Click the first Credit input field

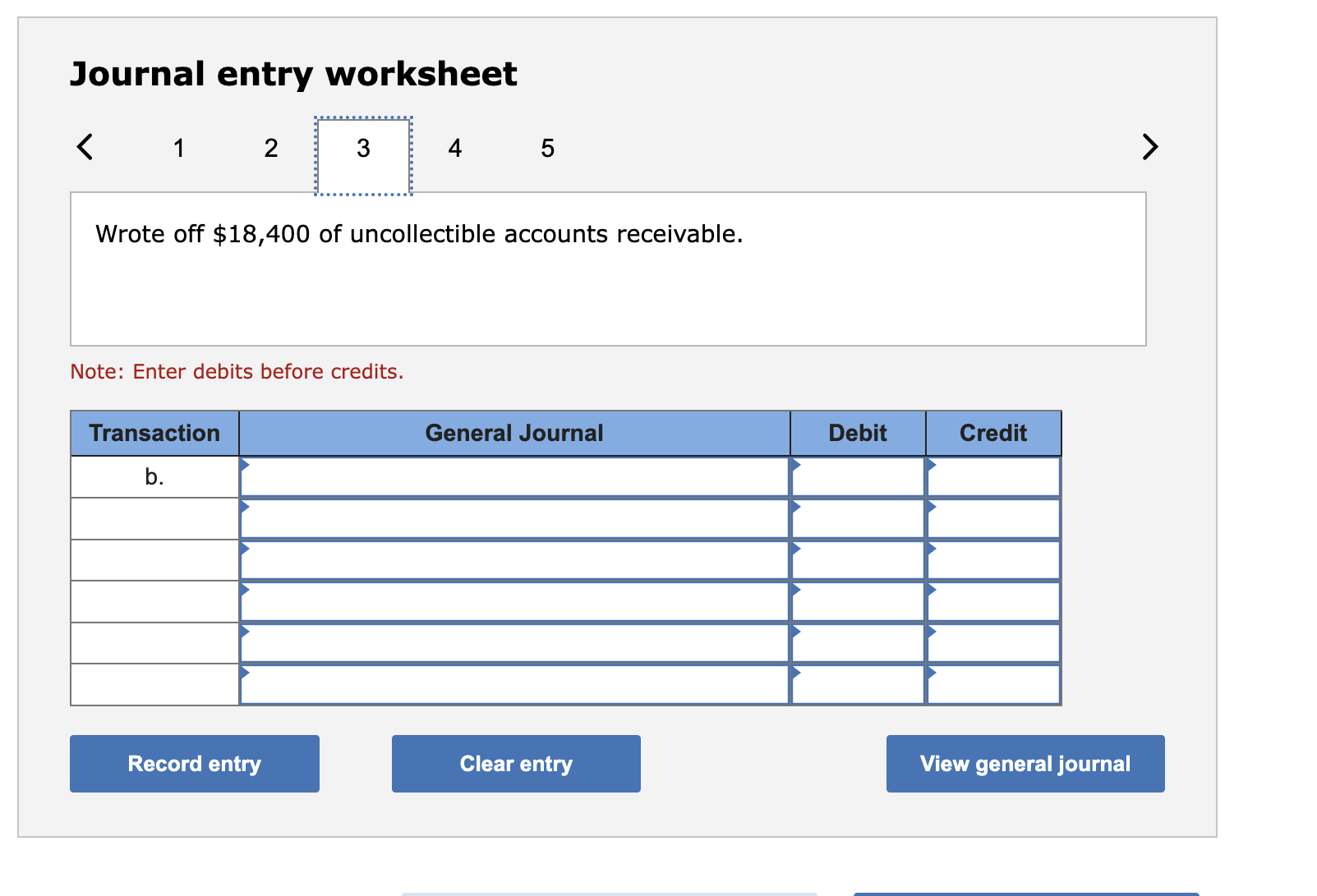[994, 476]
